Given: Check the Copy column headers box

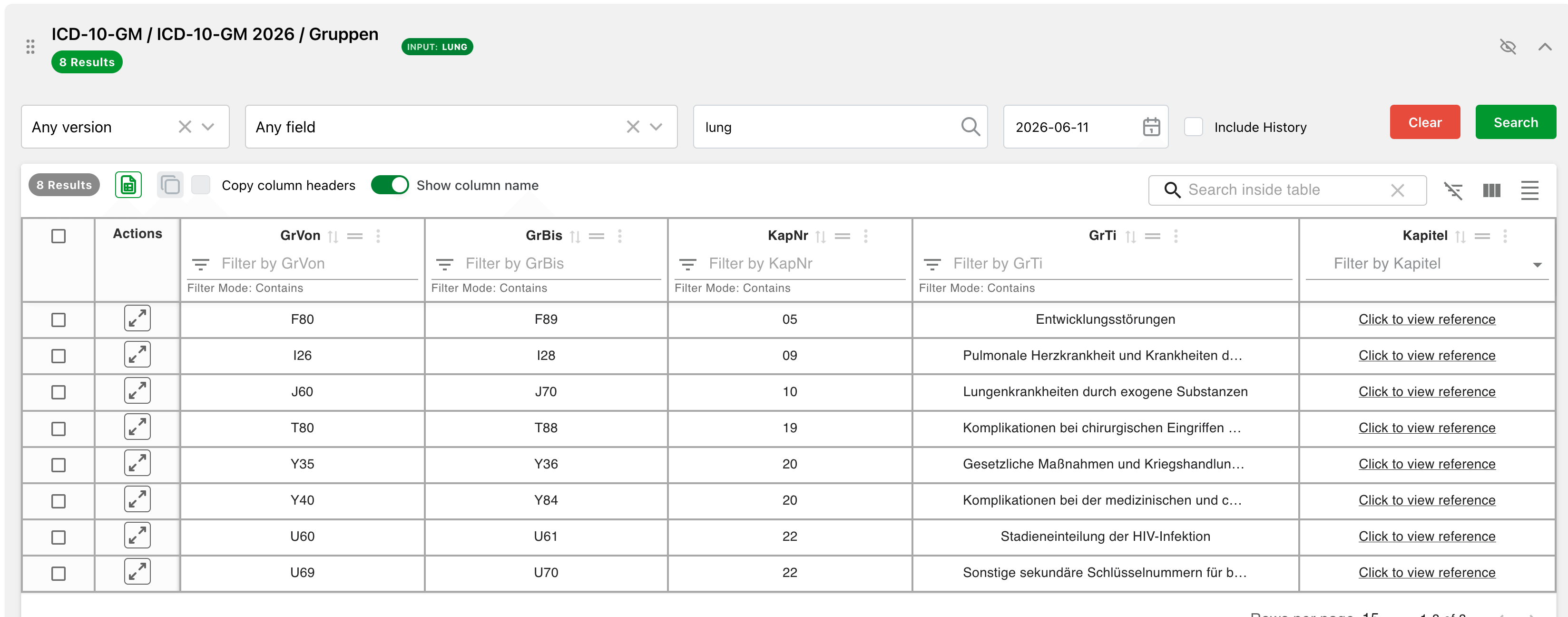Looking at the screenshot, I should [x=201, y=185].
